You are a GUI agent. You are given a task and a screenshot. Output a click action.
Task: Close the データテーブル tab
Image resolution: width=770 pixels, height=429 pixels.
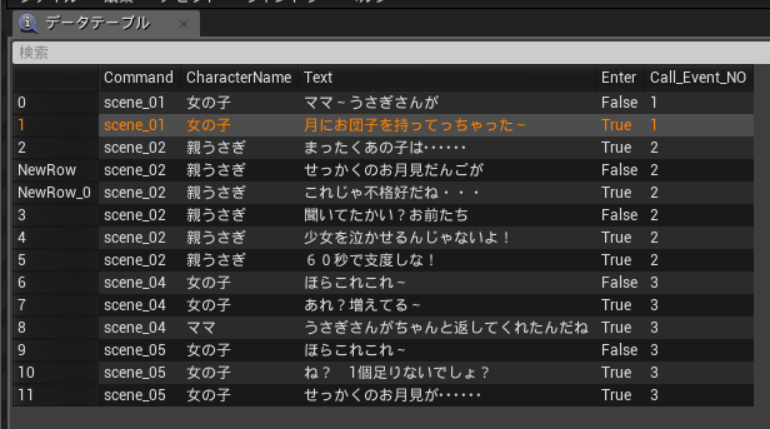click(184, 24)
